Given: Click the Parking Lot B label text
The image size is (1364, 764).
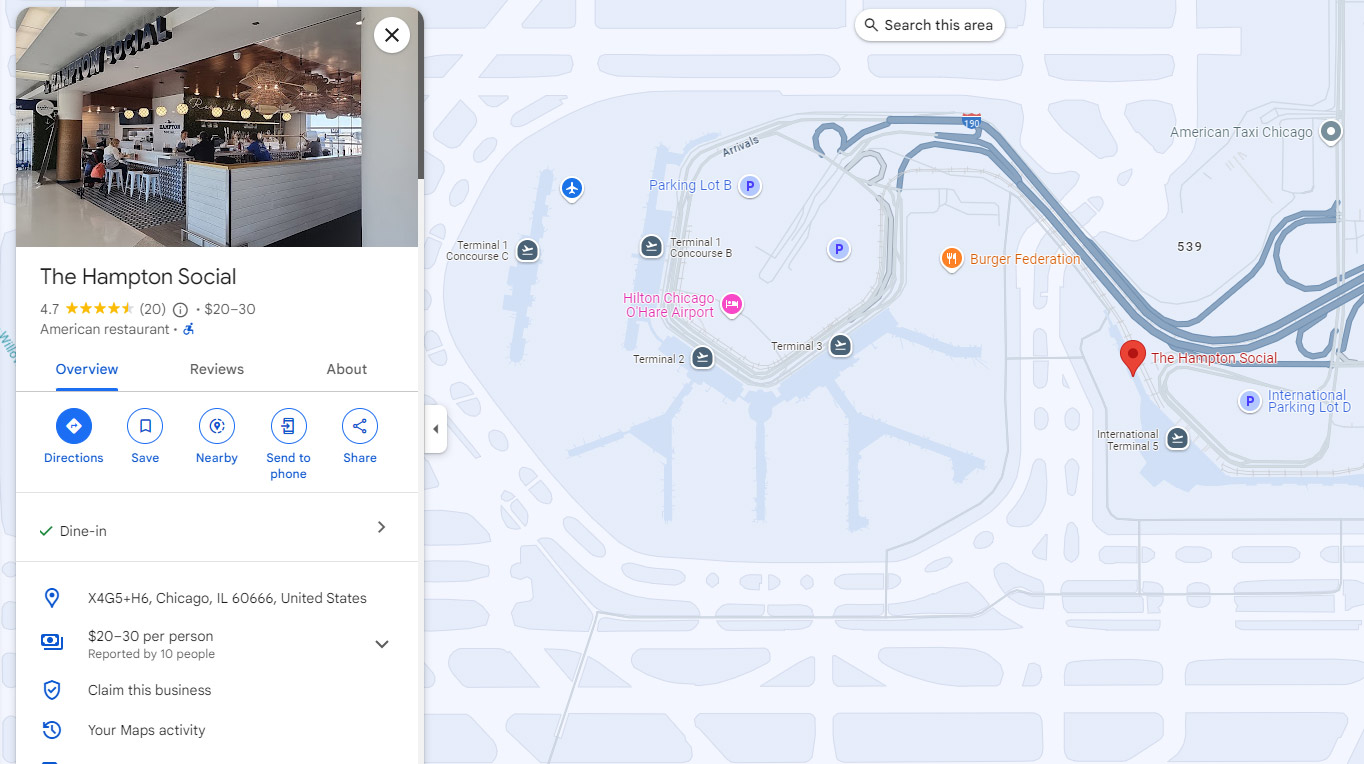Looking at the screenshot, I should coord(690,185).
